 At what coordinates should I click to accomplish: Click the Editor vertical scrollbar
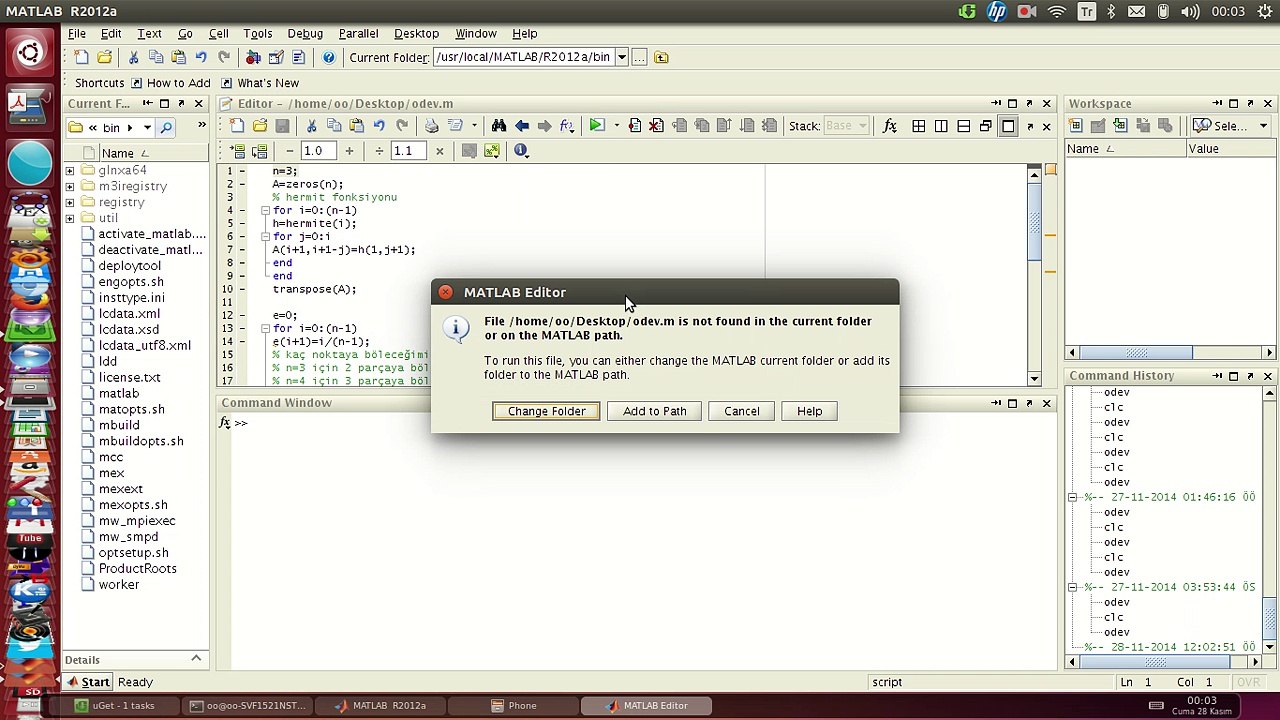point(1035,277)
